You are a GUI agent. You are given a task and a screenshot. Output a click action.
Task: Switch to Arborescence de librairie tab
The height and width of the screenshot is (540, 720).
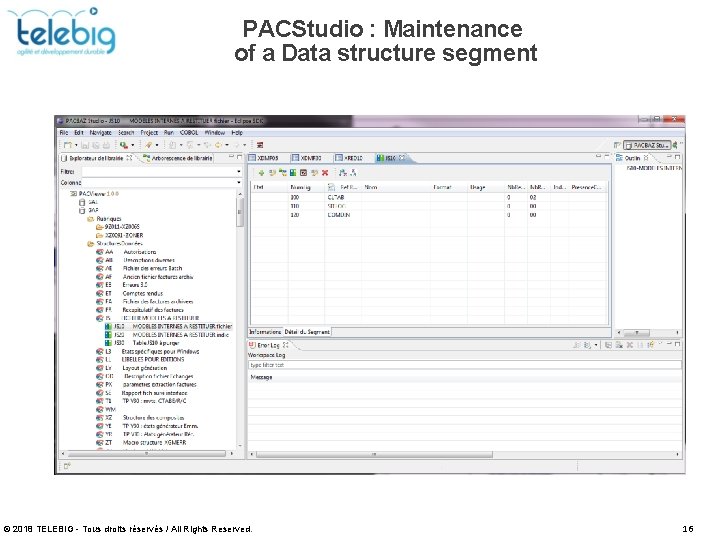[x=178, y=158]
